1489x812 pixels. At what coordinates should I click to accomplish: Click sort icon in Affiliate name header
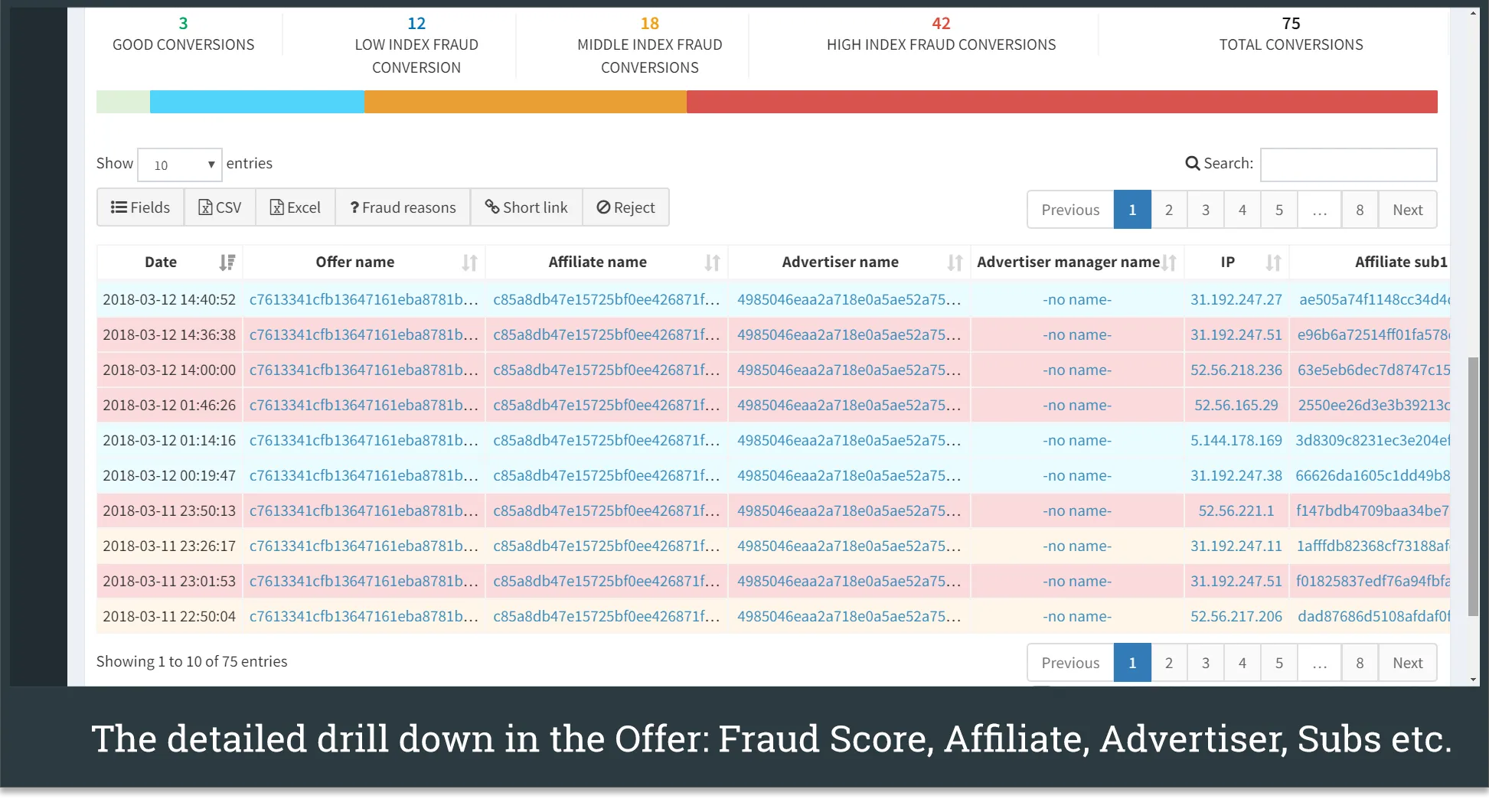pos(712,263)
